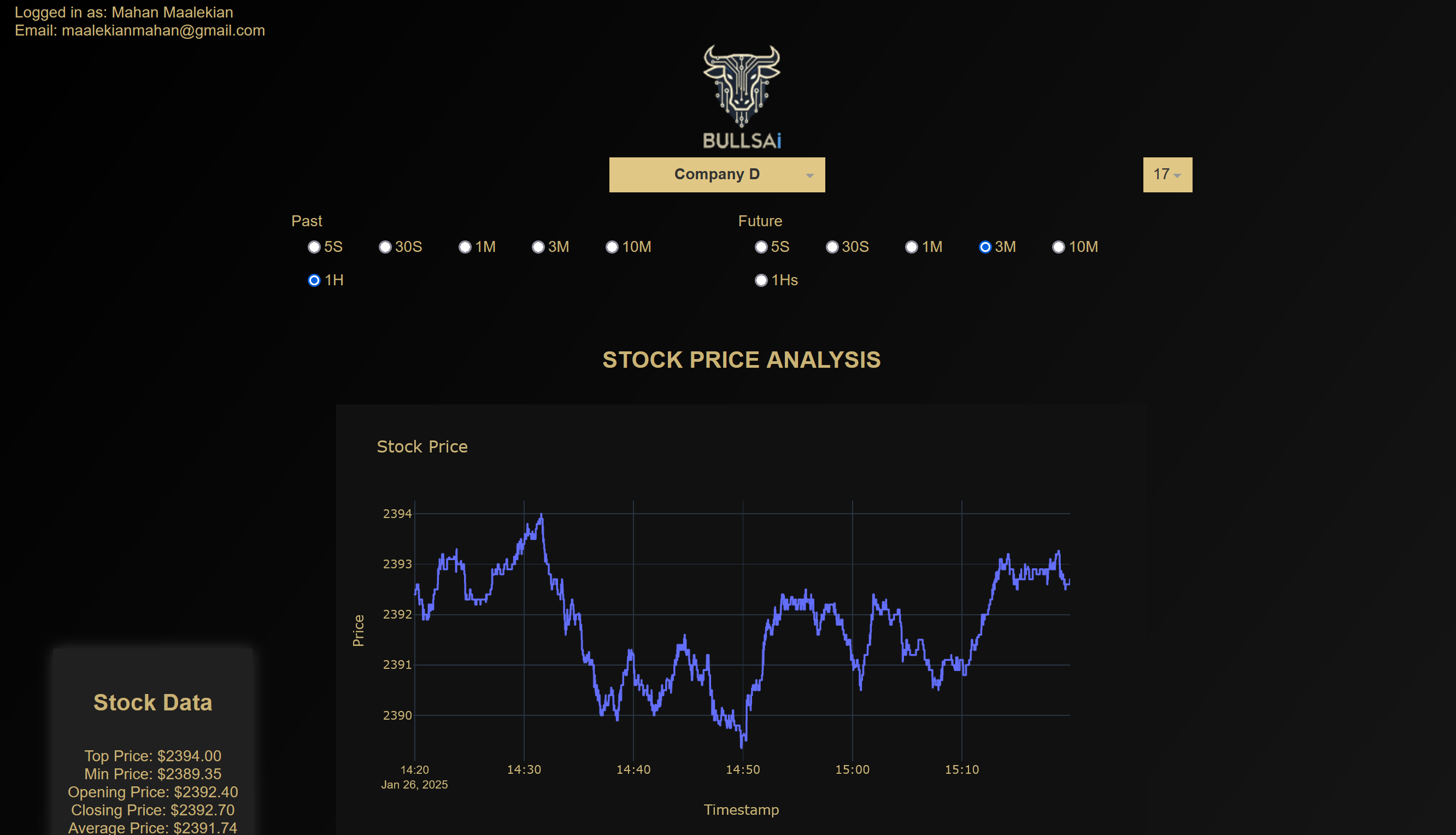The height and width of the screenshot is (835, 1456).
Task: Click the 15:00 timestamp axis label
Action: pos(852,769)
